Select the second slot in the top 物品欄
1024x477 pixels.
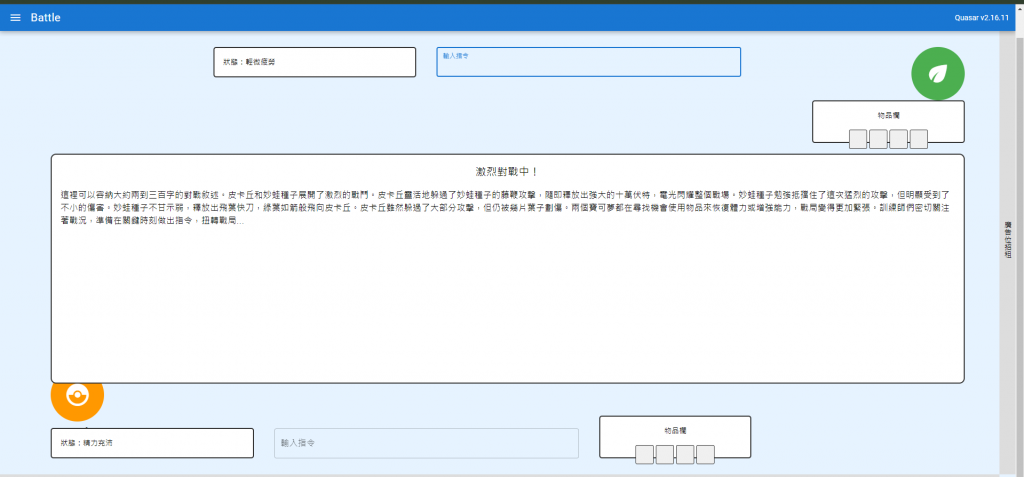coord(878,139)
